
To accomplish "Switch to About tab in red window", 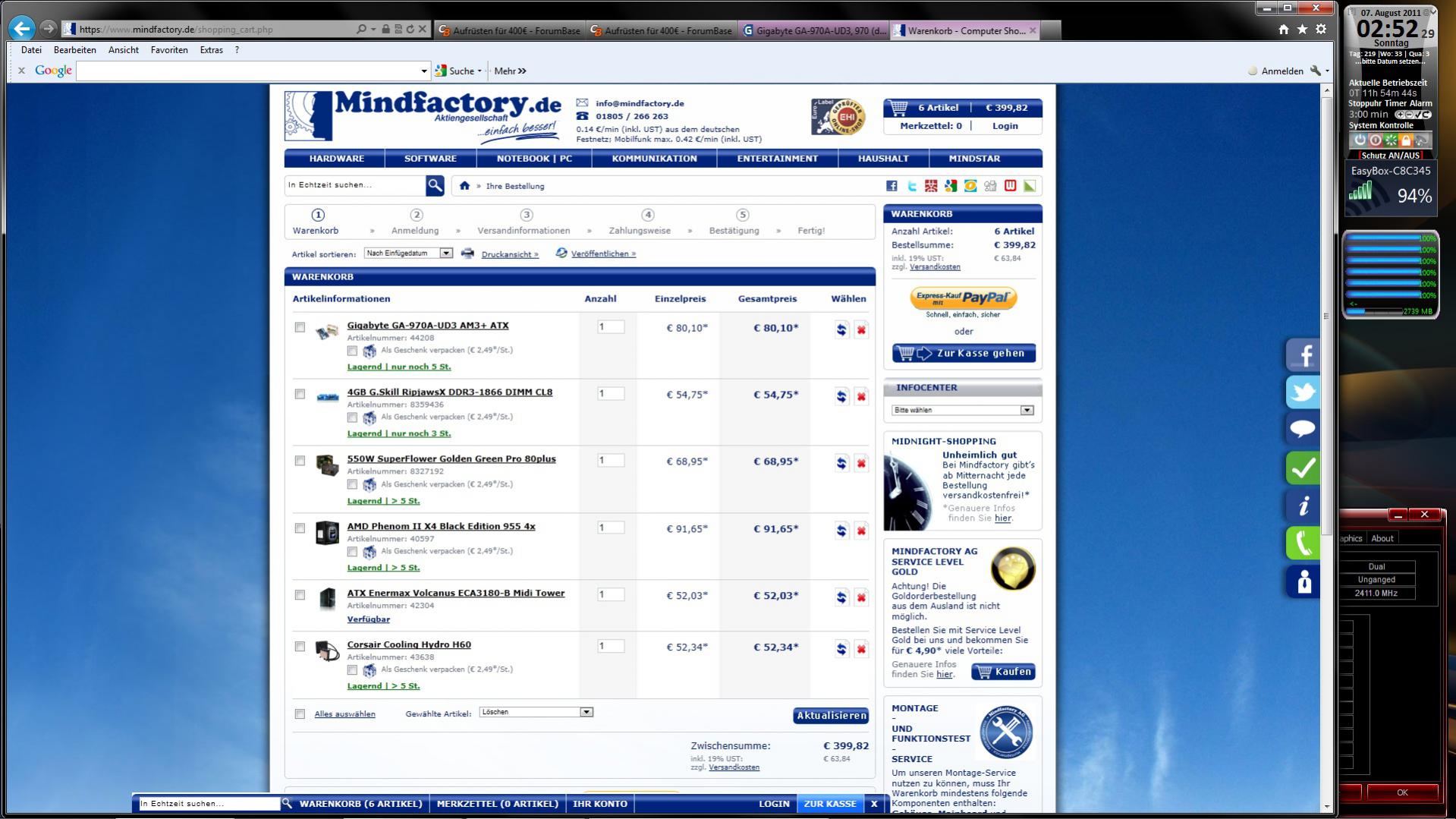I will [x=1382, y=538].
